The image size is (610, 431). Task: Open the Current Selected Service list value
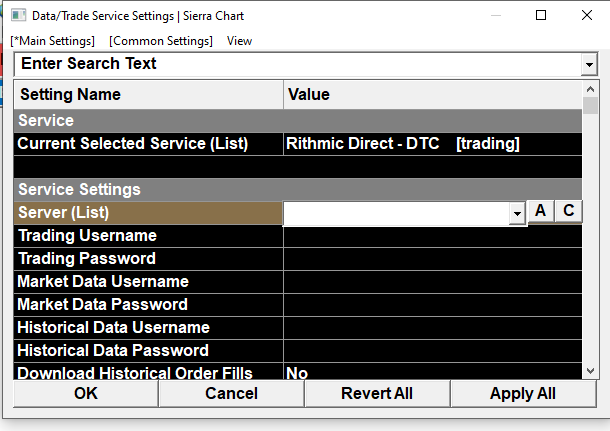tap(430, 144)
